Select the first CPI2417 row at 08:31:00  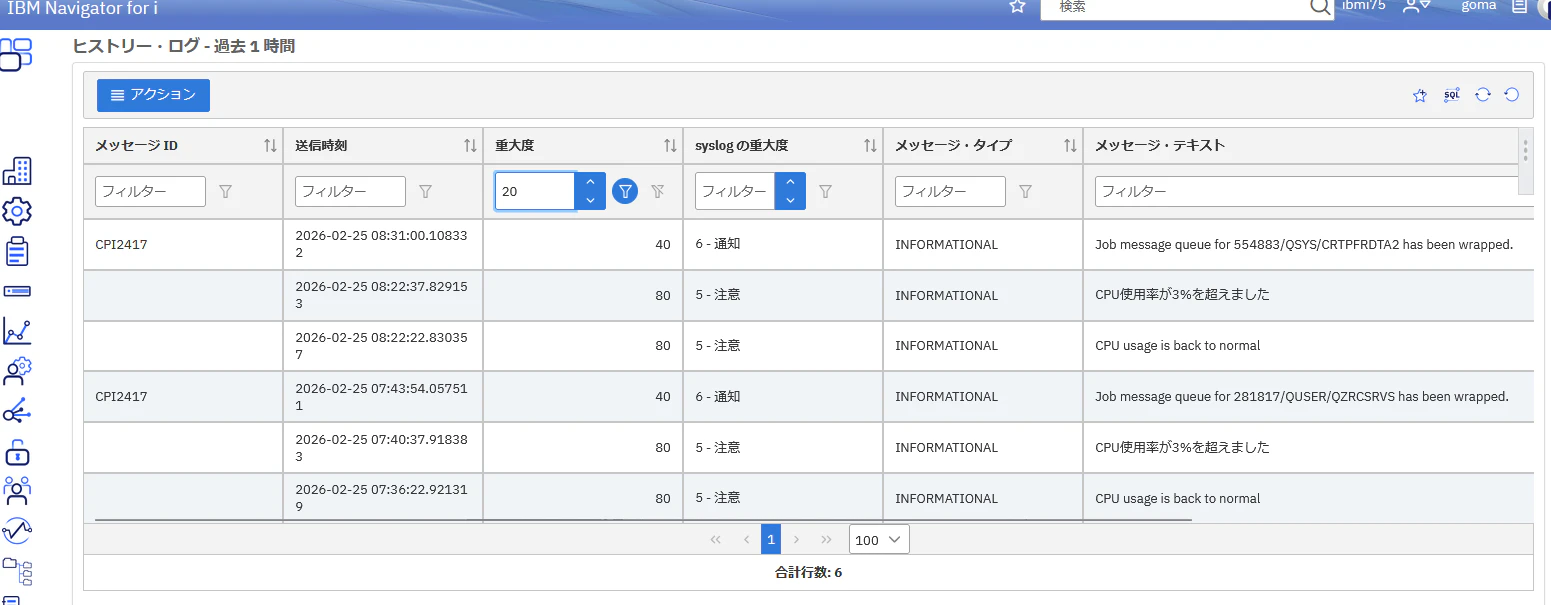pyautogui.click(x=808, y=244)
